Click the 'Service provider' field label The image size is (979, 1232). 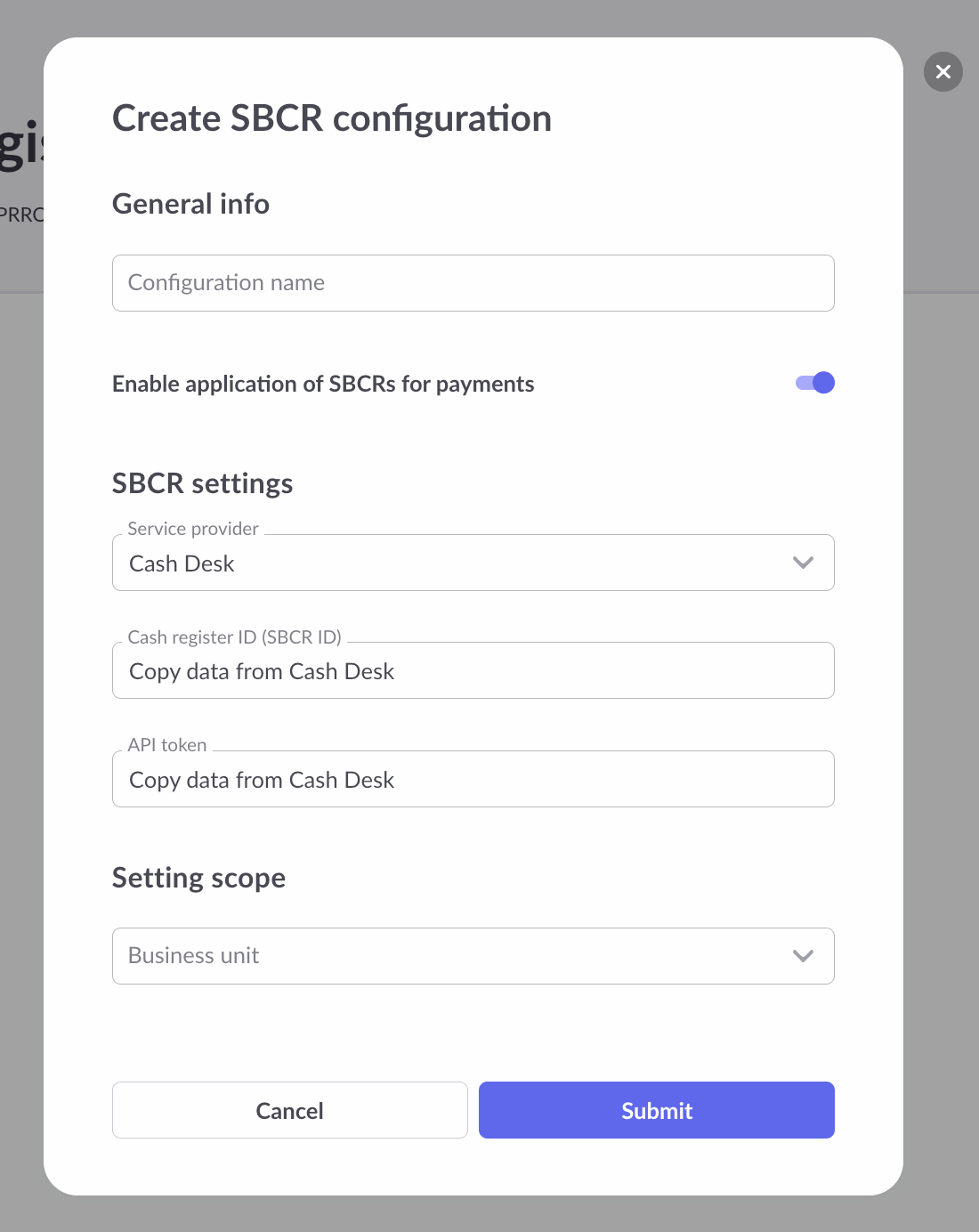click(x=193, y=529)
